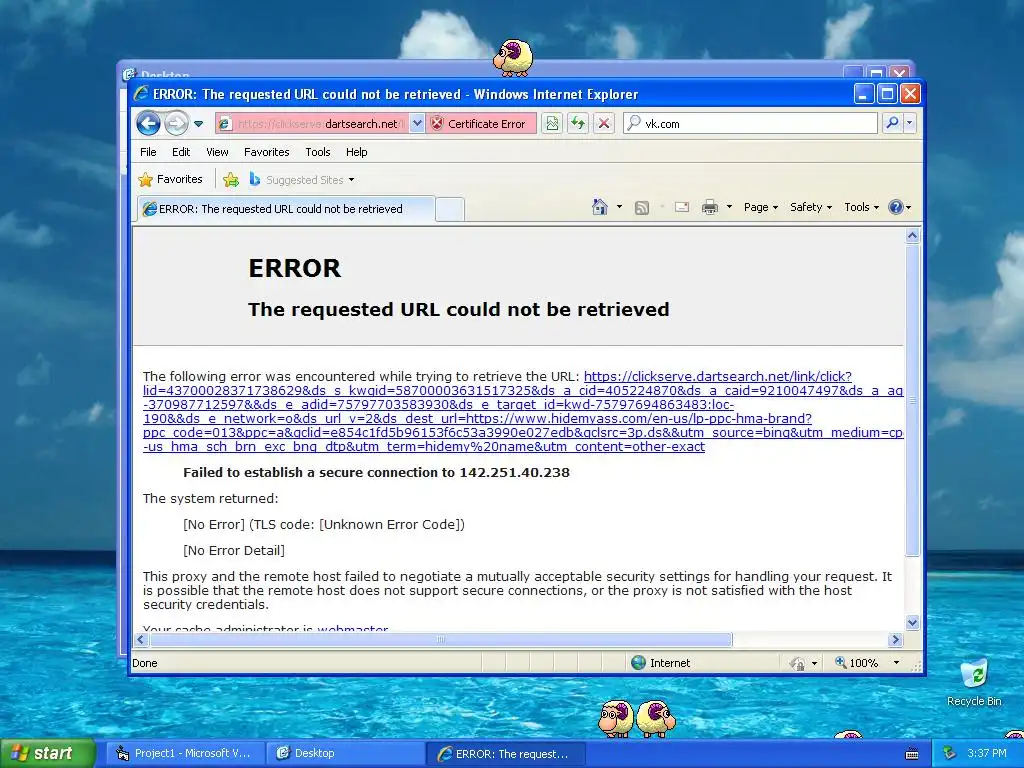
Task: Expand Suggested Sites on the favorites bar
Action: pos(302,180)
